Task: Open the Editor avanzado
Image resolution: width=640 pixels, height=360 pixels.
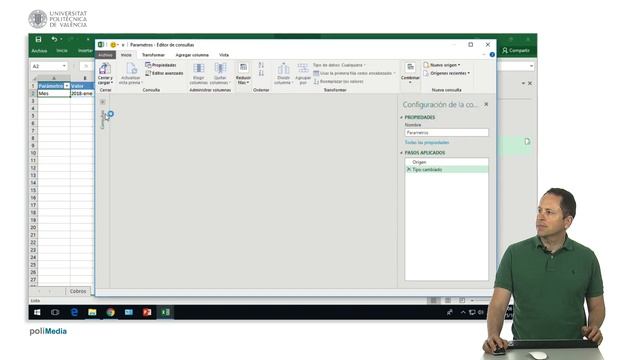Action: 164,73
